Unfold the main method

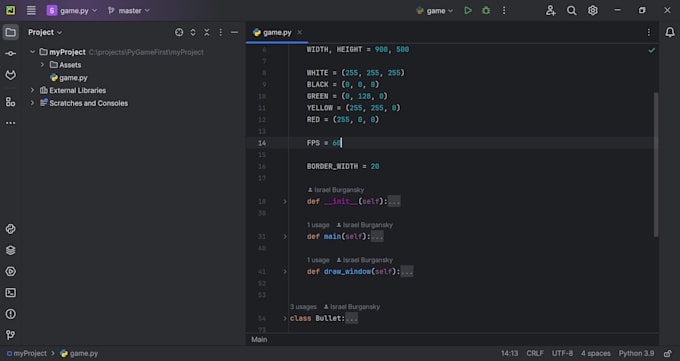click(285, 237)
